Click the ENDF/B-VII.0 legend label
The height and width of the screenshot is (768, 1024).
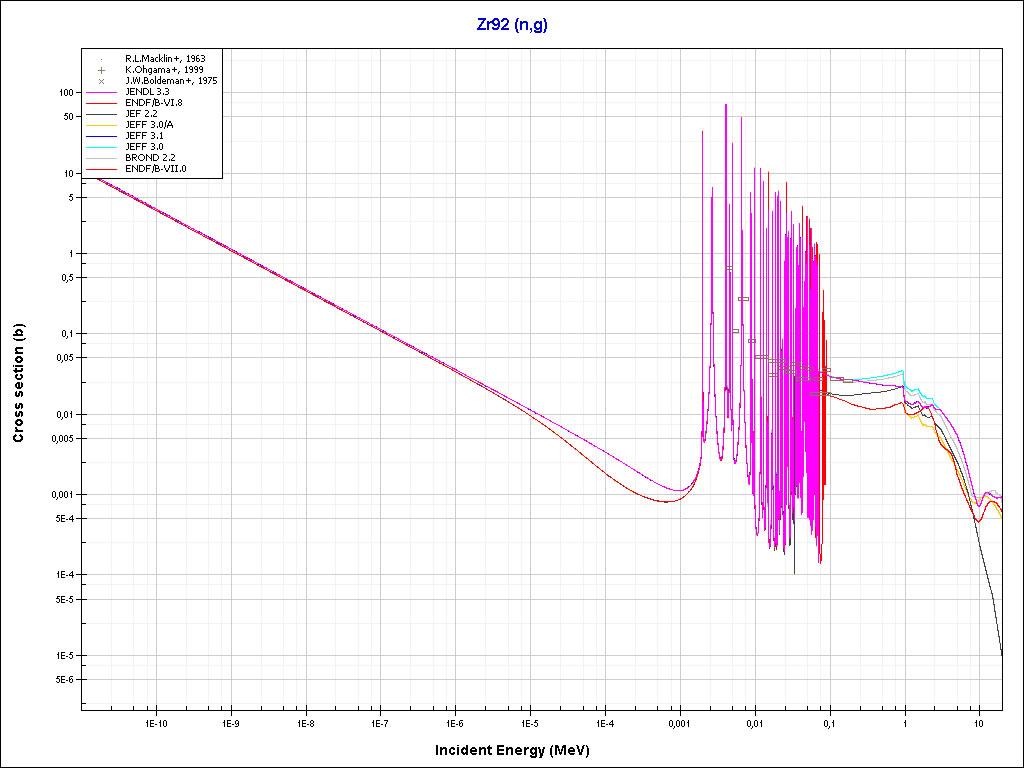[x=155, y=169]
